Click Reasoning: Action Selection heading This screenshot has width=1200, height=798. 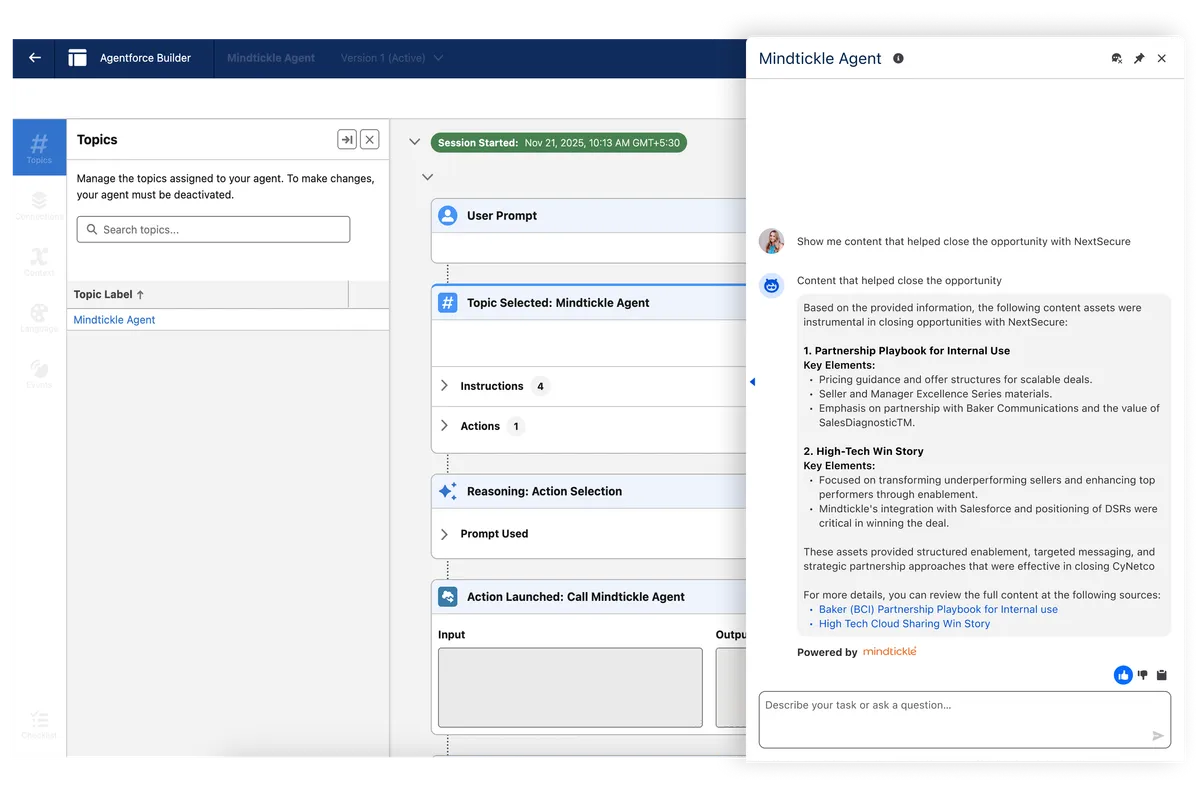[x=544, y=491]
